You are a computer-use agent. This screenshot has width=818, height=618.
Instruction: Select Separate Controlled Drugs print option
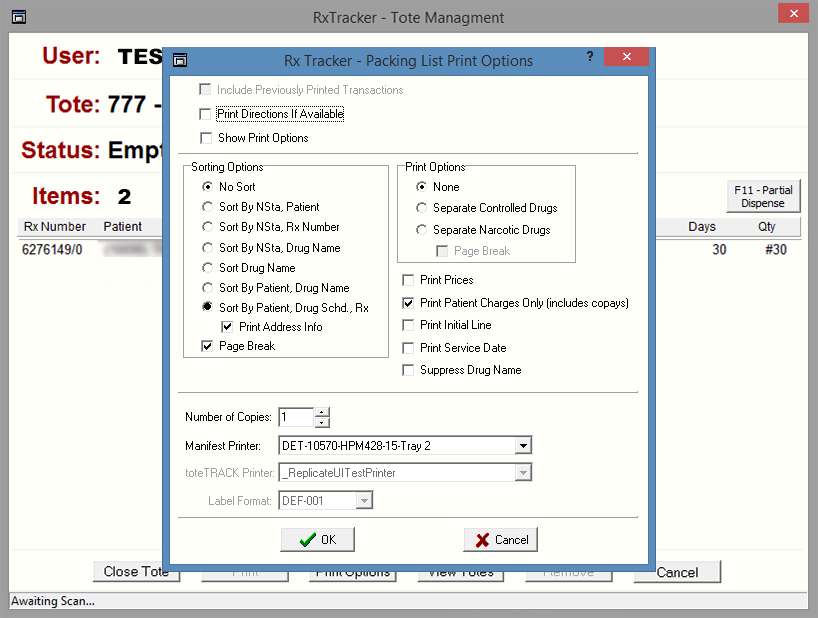pos(422,208)
